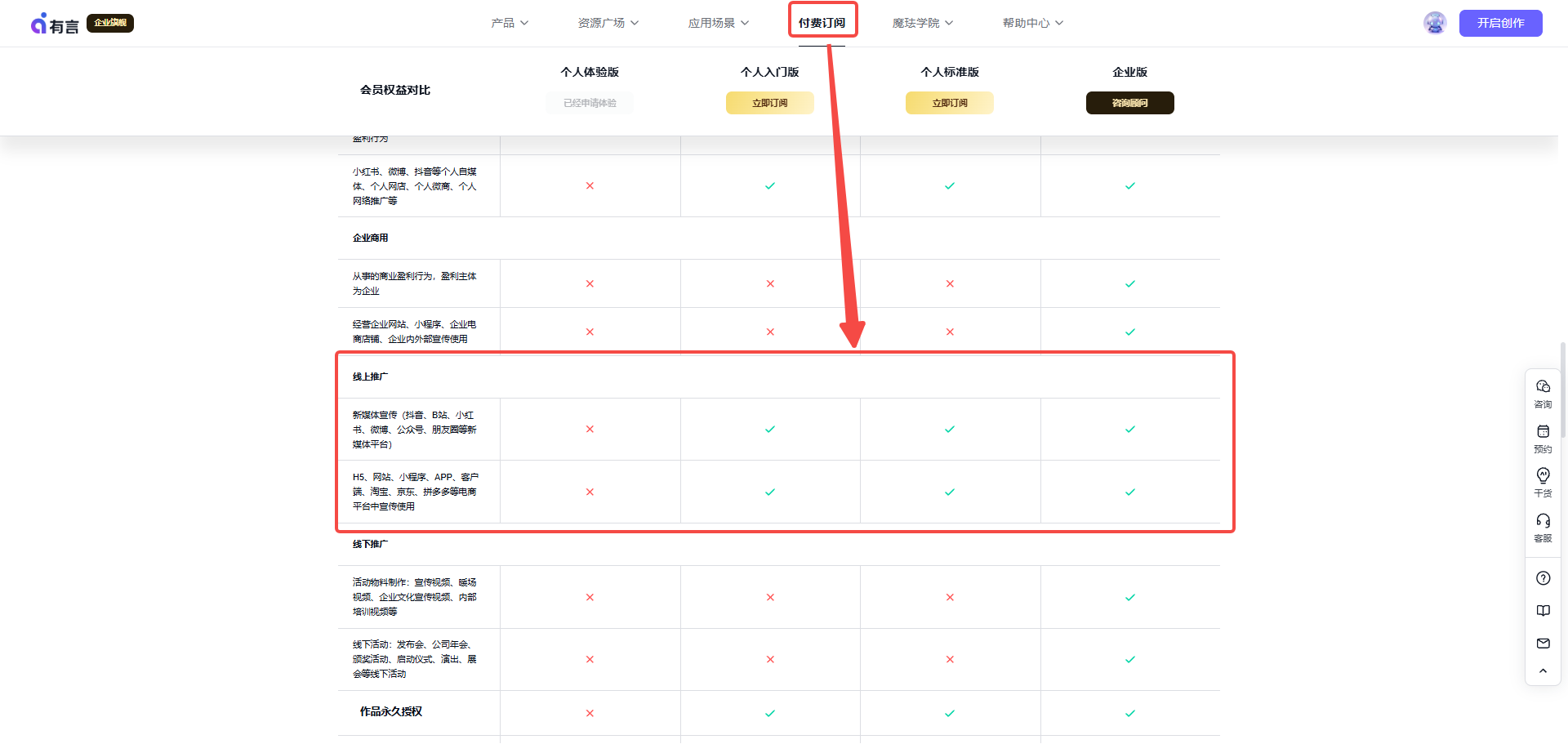Expand the 产品 dropdown menu
This screenshot has width=1568, height=744.
tap(510, 23)
